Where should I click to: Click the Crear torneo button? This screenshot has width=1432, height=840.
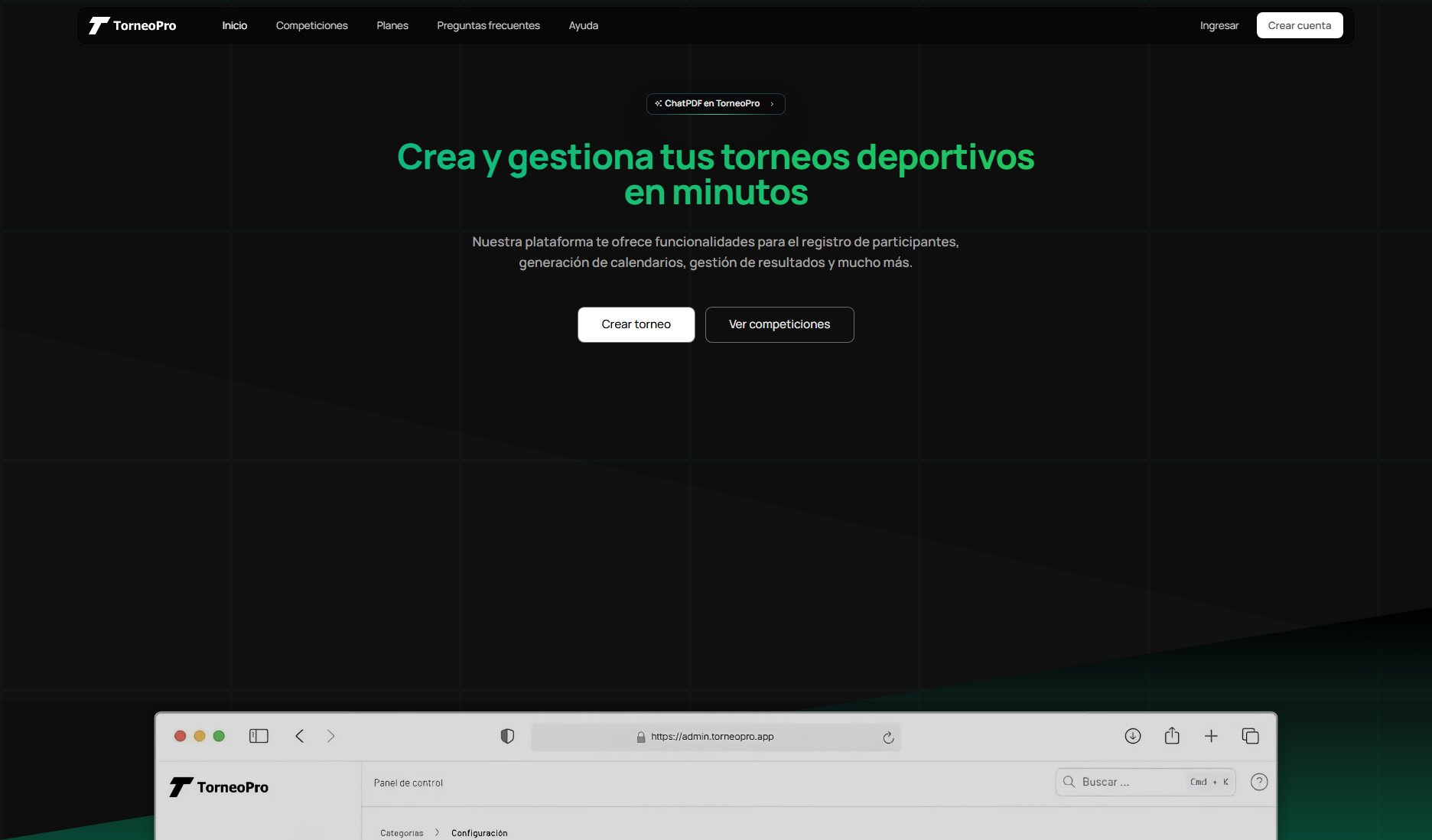coord(636,324)
